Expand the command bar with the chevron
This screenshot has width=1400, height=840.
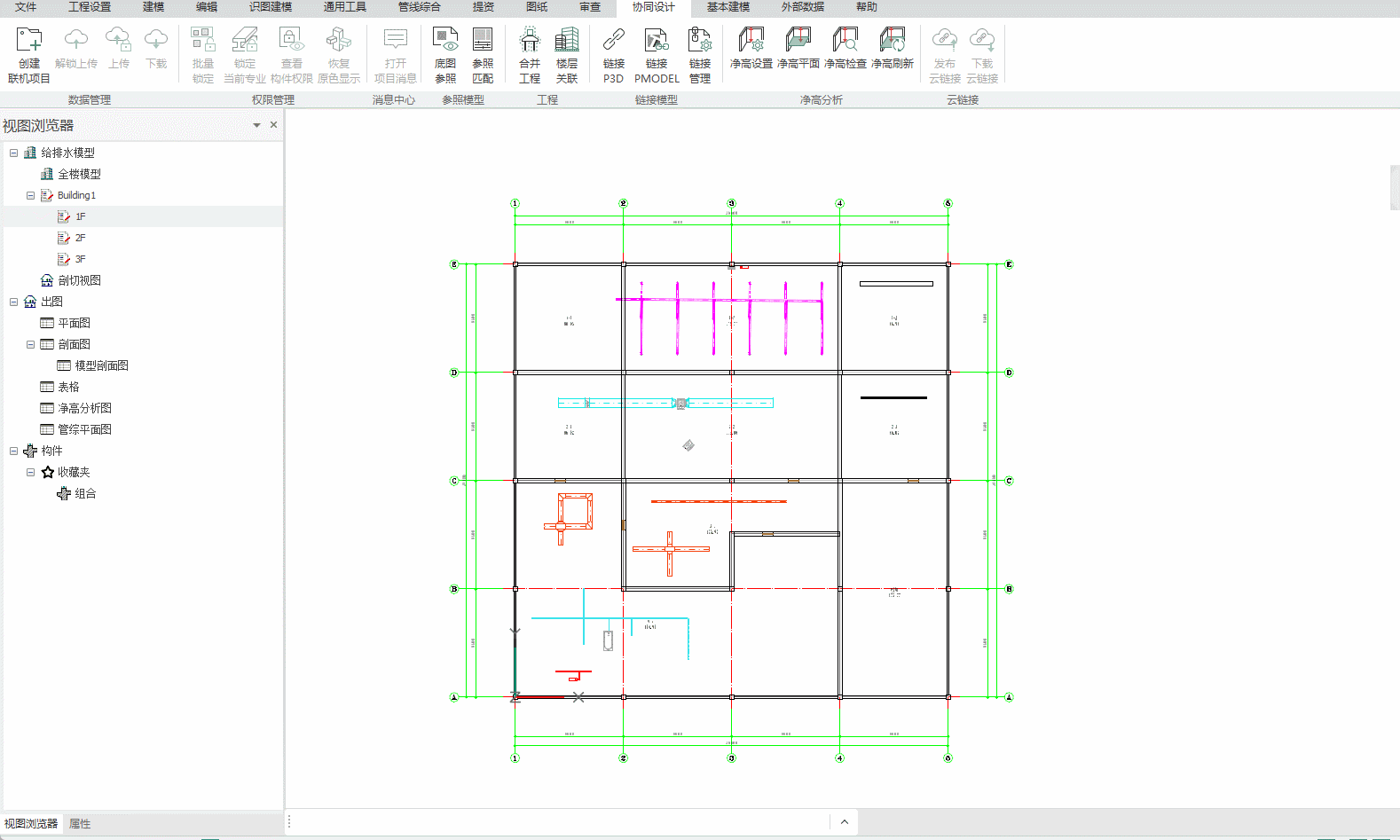[845, 822]
